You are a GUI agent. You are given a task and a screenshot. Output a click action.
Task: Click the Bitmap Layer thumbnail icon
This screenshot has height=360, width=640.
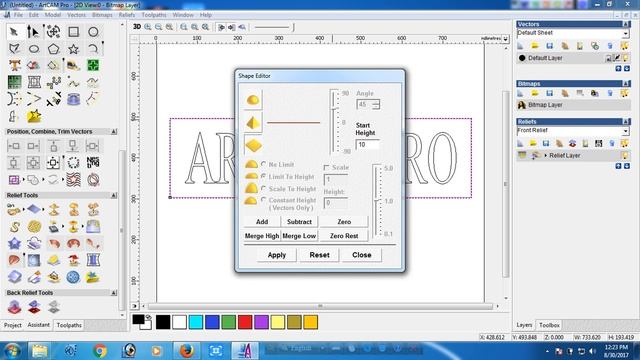522,105
